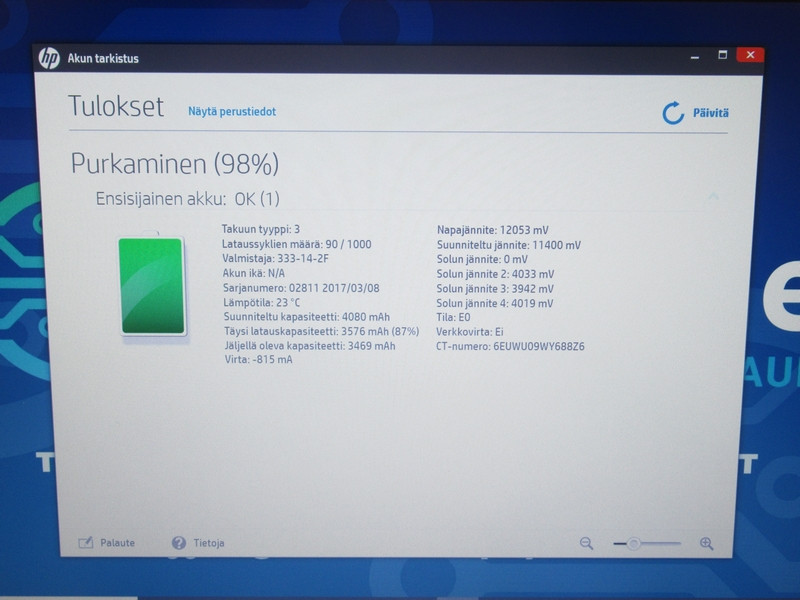Select CT-numero: 6EUWU09WY688Z6 text
The width and height of the screenshot is (800, 600).
point(510,346)
